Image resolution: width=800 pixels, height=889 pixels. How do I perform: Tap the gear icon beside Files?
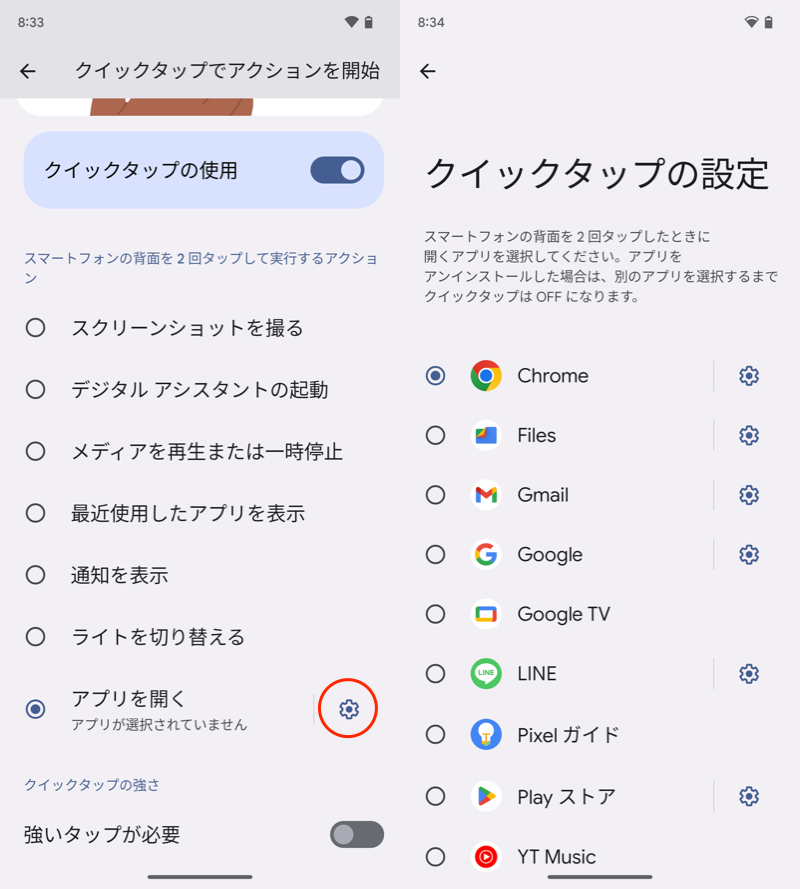pyautogui.click(x=749, y=435)
